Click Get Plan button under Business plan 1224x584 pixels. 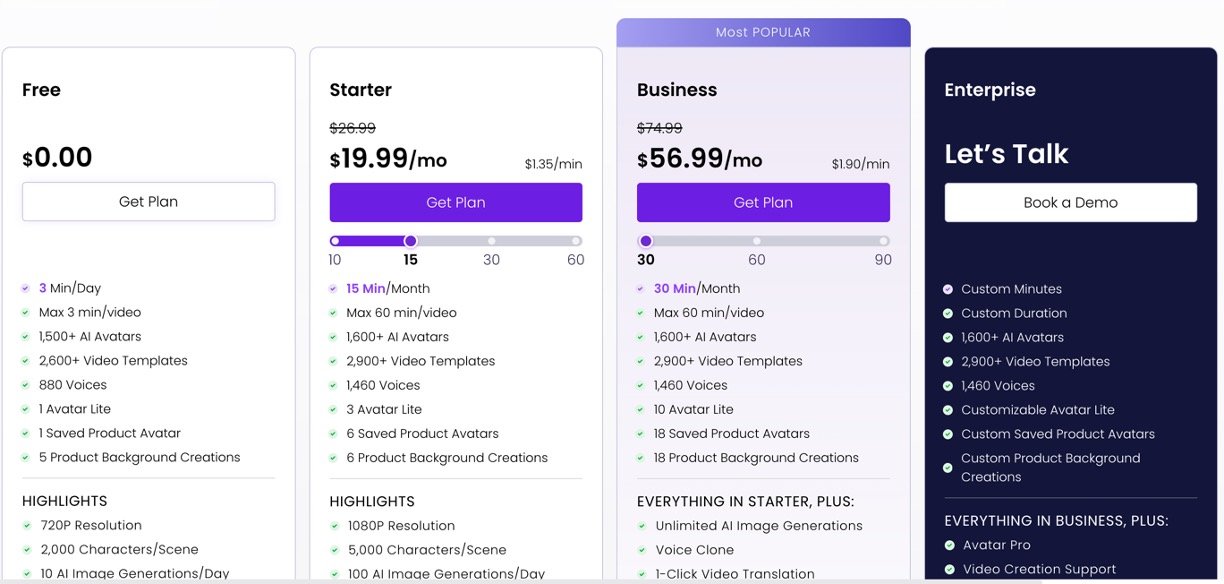point(763,202)
